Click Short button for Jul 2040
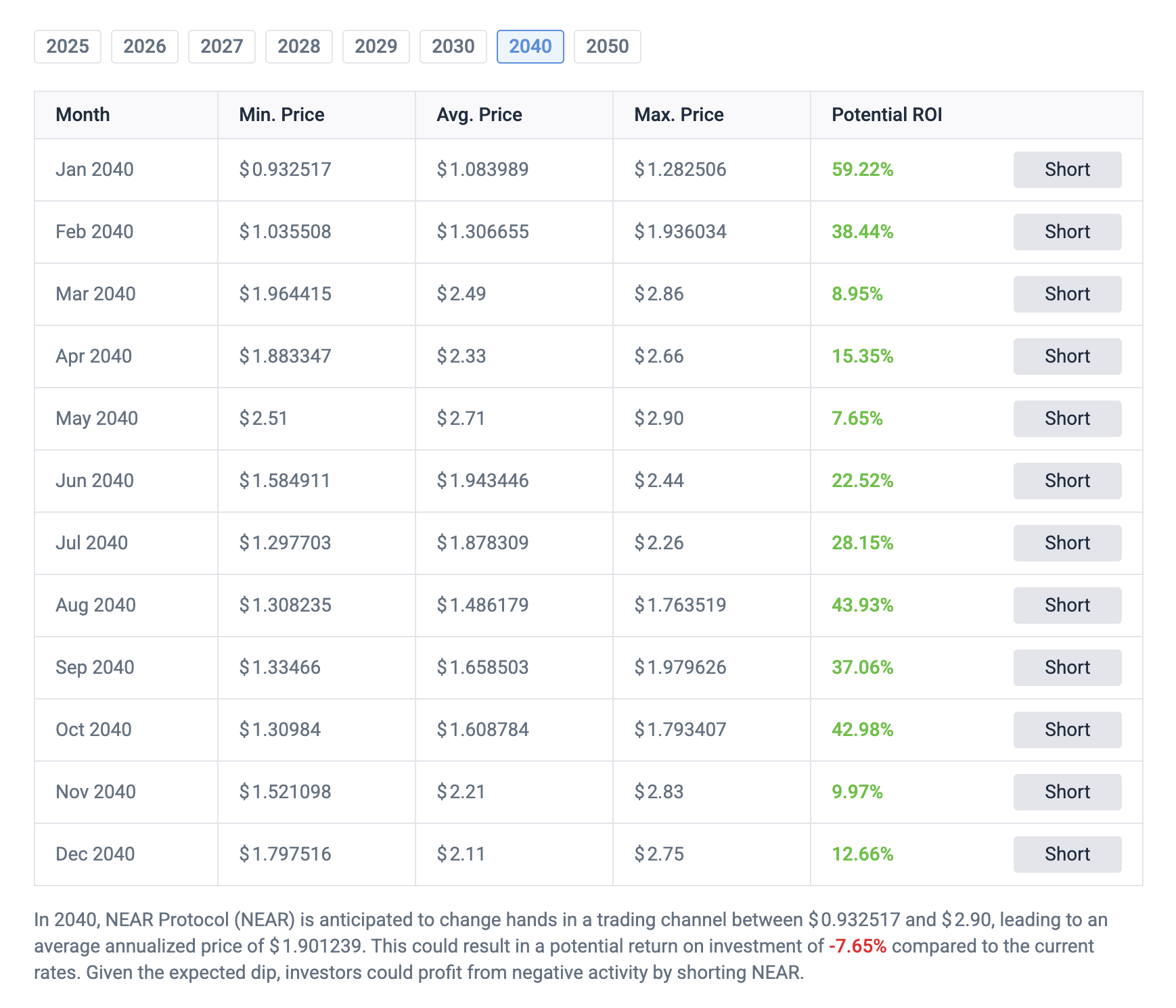 1067,543
